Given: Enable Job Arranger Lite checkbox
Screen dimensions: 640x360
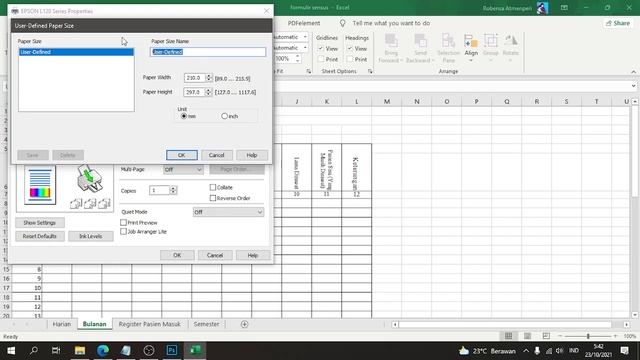Looking at the screenshot, I should [x=123, y=231].
